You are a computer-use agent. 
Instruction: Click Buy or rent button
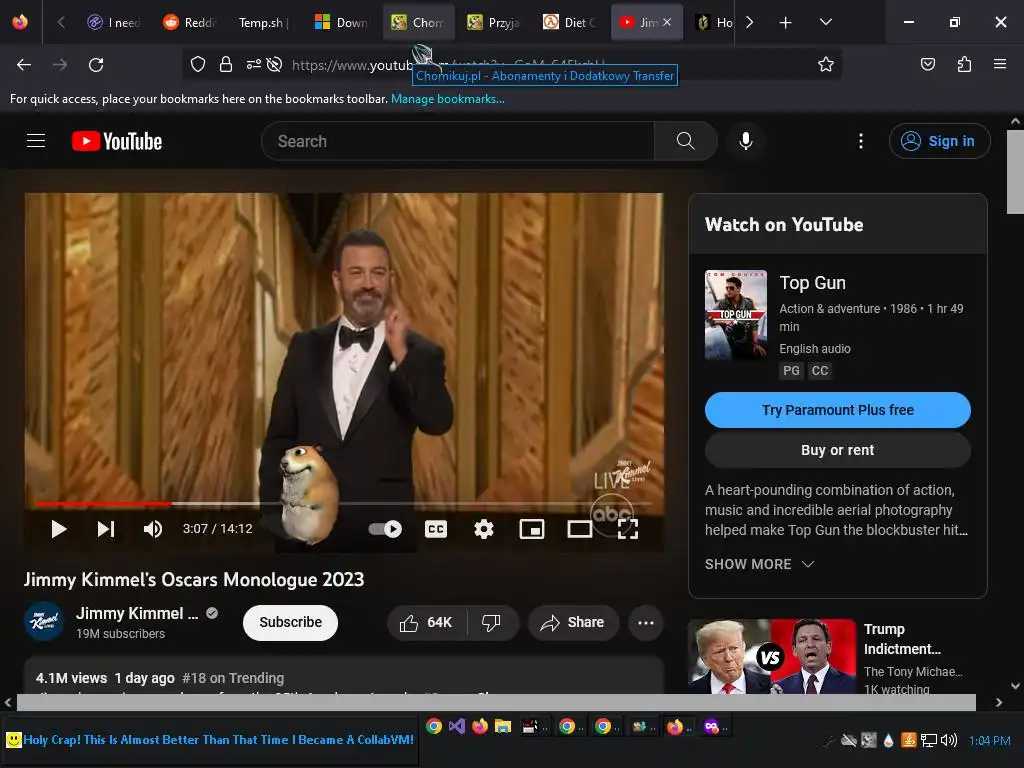tap(837, 450)
